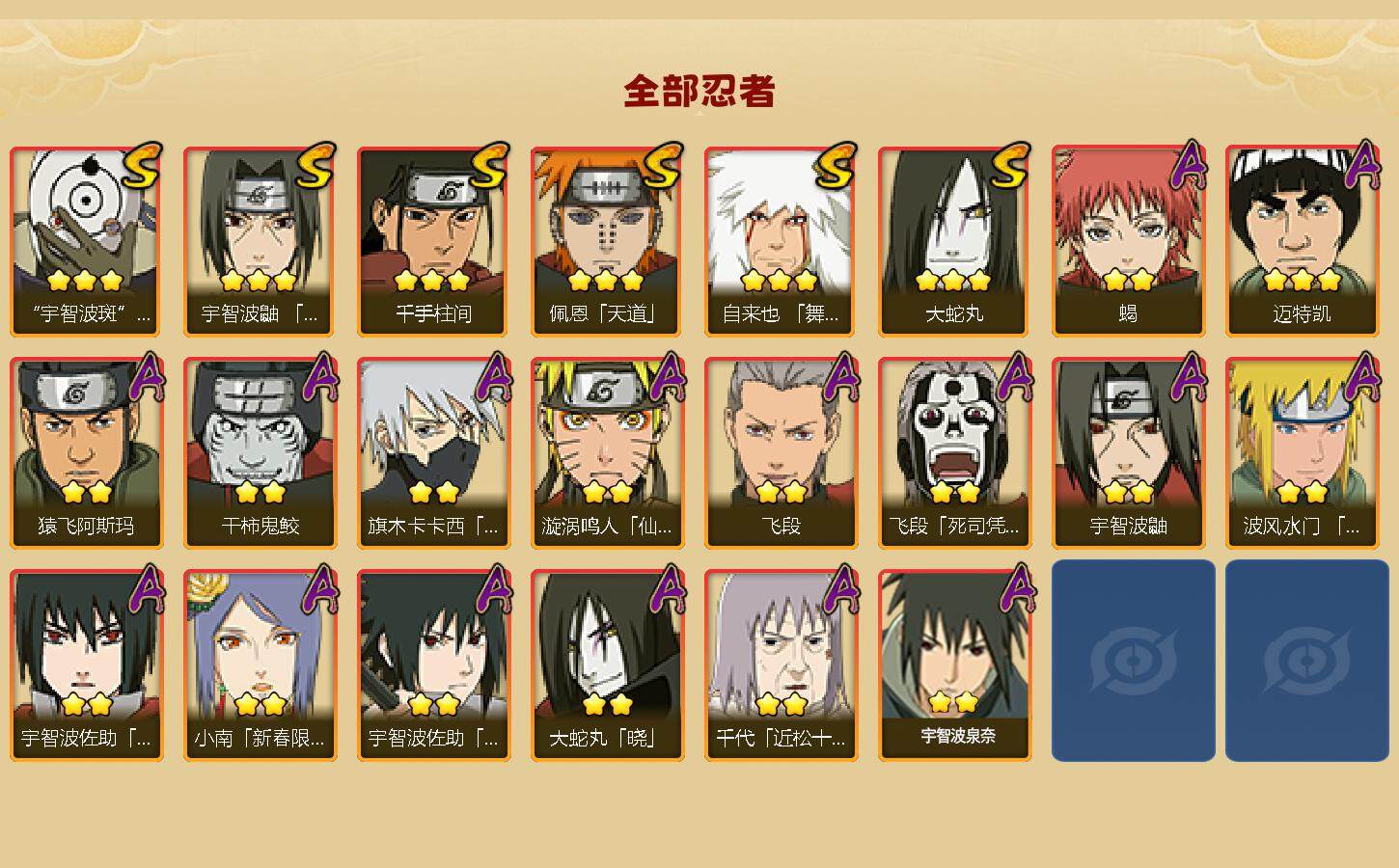Select the first empty blue card slot

coord(1133,661)
